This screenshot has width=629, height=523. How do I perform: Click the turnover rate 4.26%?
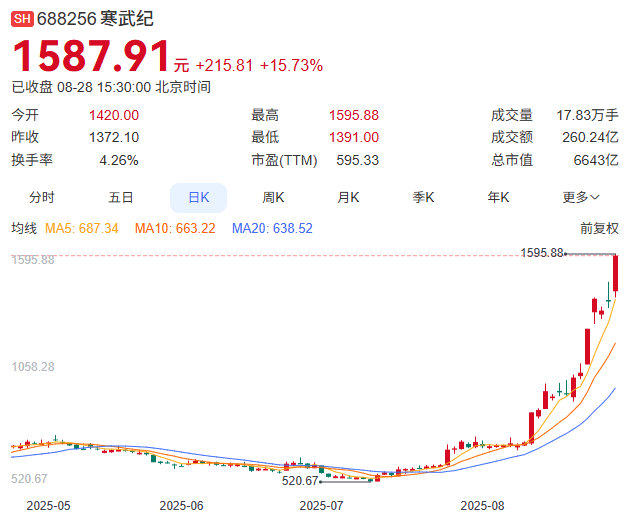click(119, 160)
